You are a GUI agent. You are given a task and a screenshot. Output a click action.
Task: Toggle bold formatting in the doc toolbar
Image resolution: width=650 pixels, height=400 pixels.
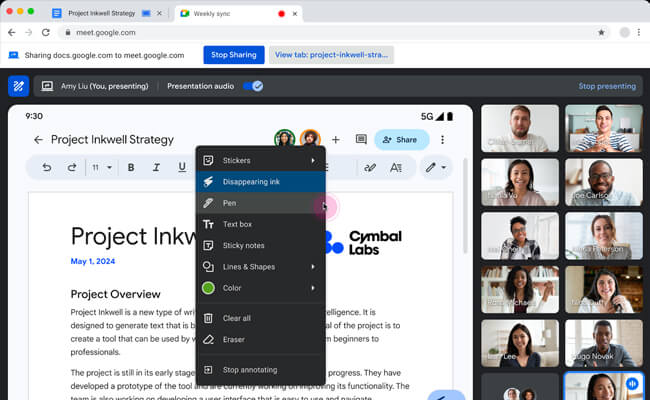click(x=131, y=167)
